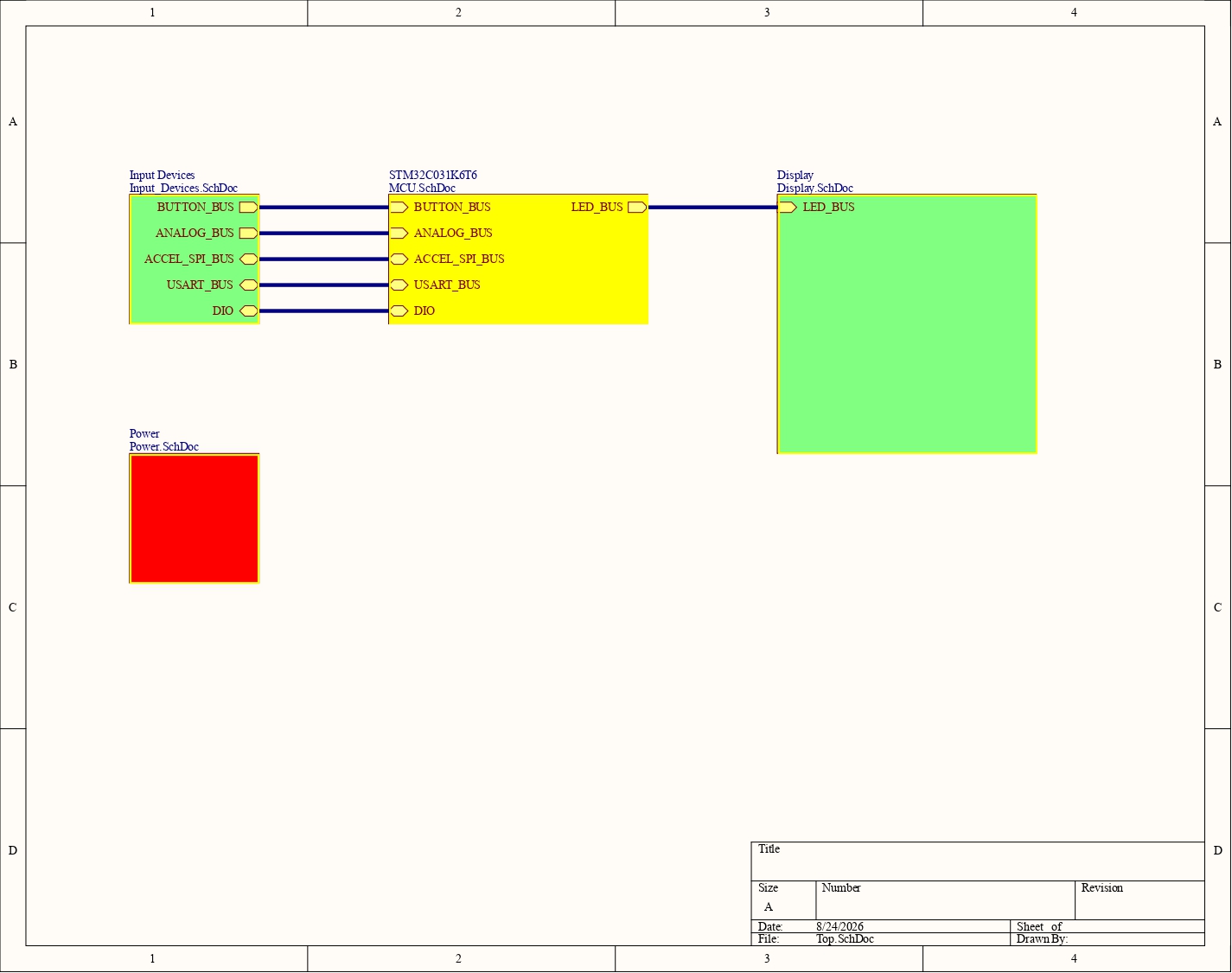
Task: Click ACCEL_SPI_BUS entry port icon on MCU sheet
Action: click(399, 259)
